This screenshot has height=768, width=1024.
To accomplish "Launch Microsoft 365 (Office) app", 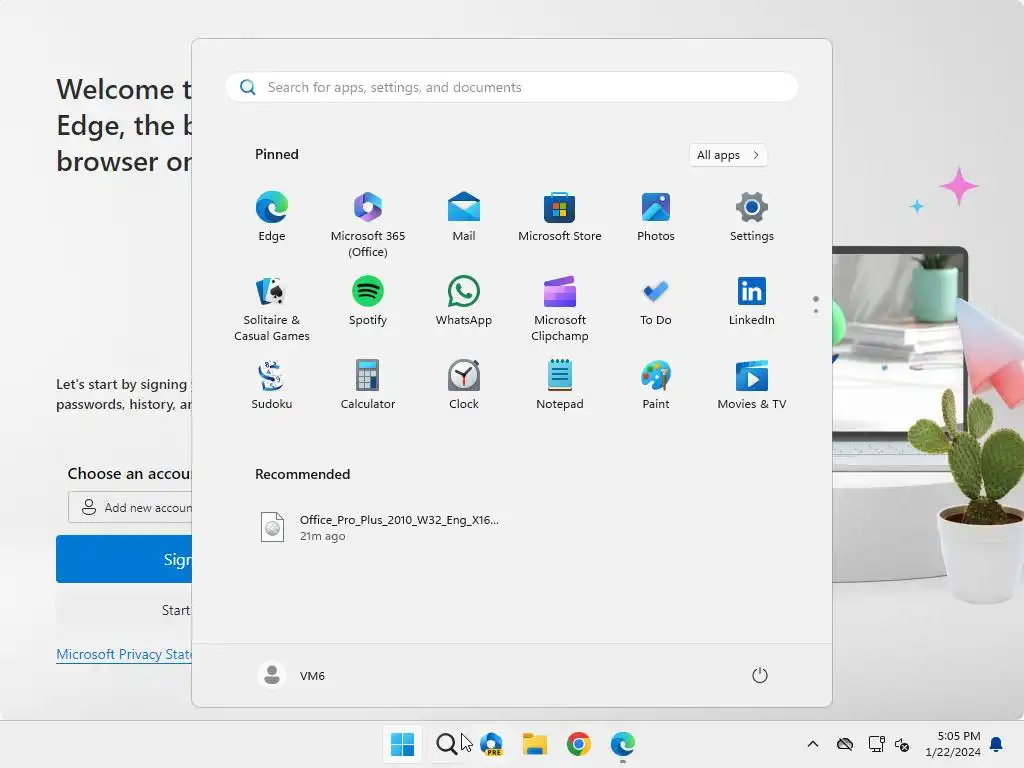I will point(368,224).
